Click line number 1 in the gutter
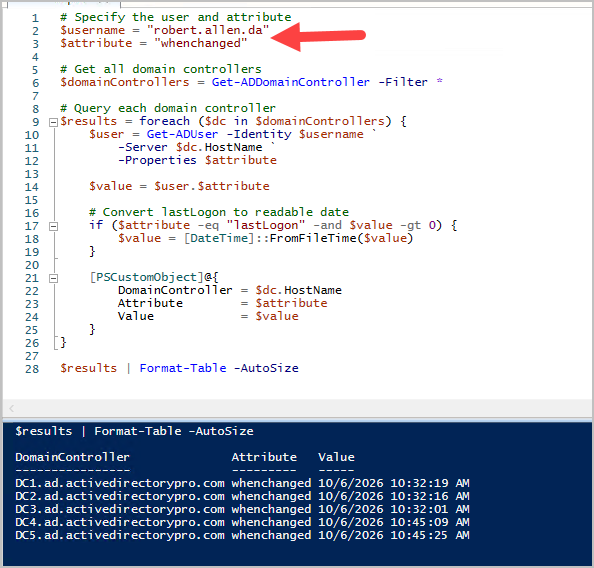 (x=35, y=18)
